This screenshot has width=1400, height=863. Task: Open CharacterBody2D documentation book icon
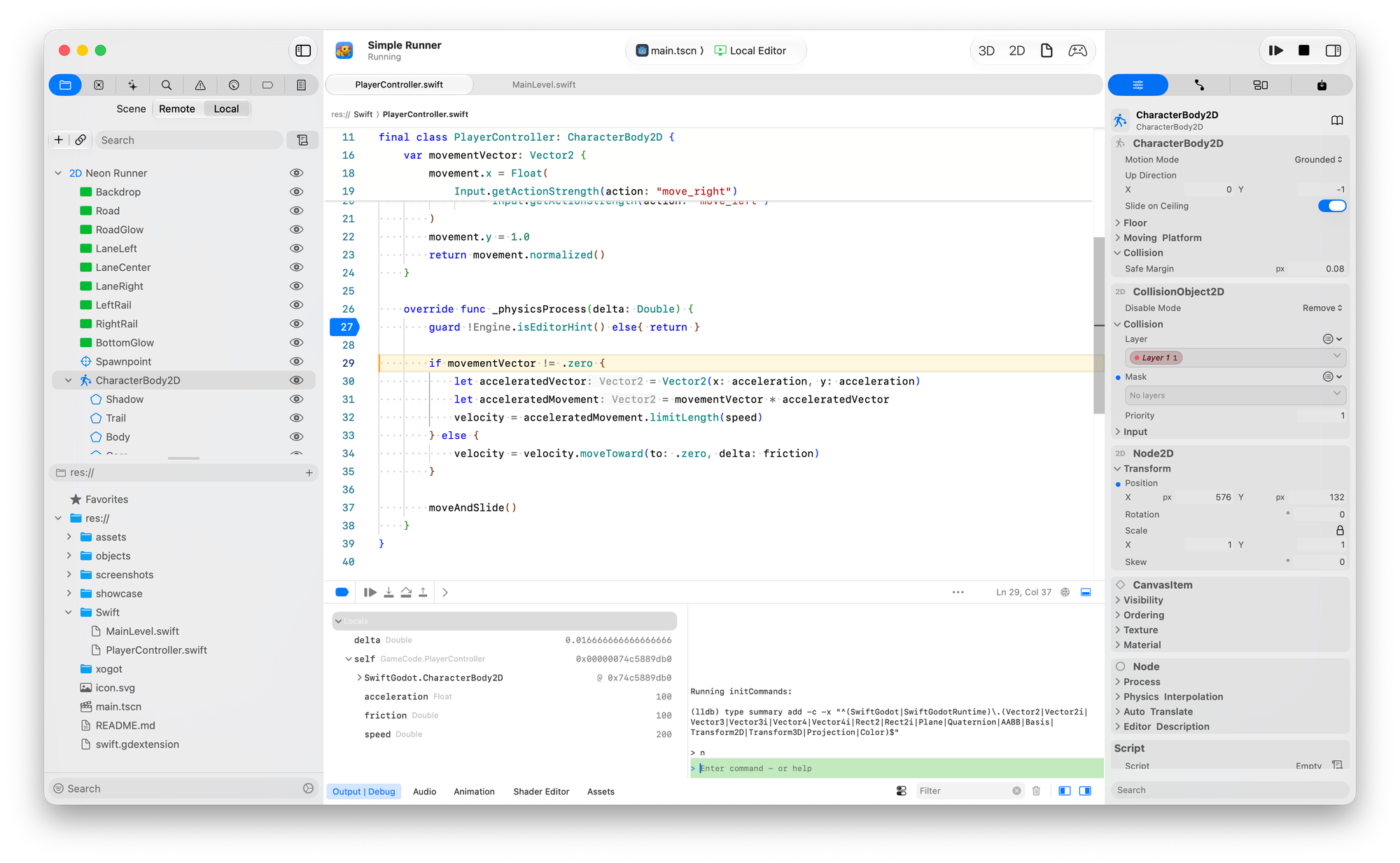point(1337,120)
